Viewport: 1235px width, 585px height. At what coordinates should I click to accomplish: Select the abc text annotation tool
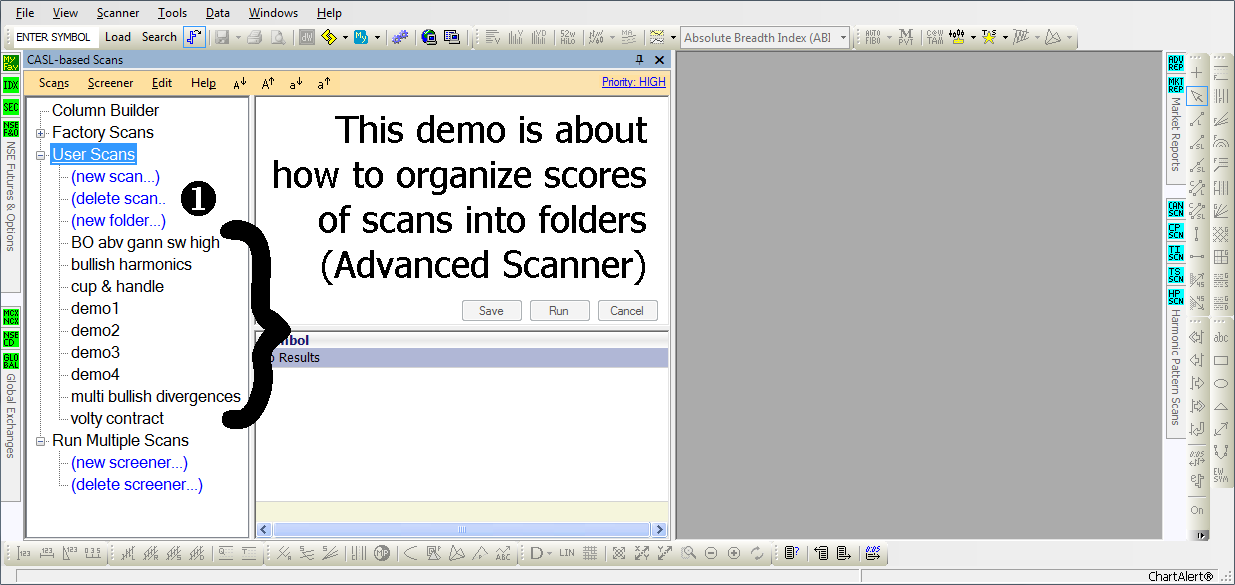1221,338
